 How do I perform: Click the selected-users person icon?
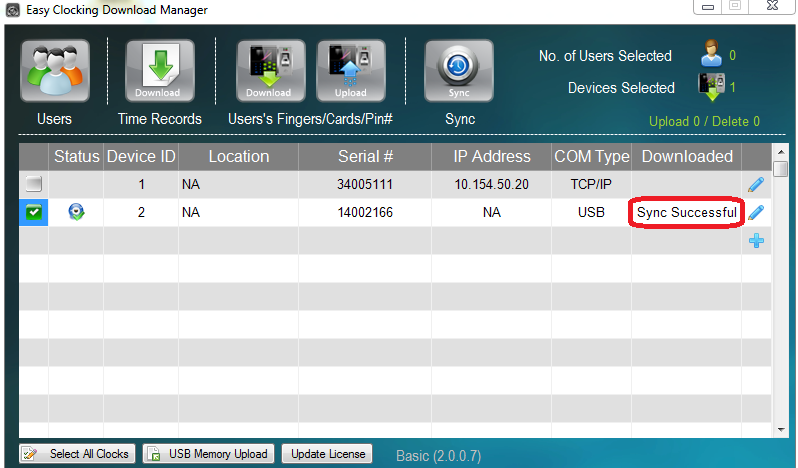coord(711,53)
